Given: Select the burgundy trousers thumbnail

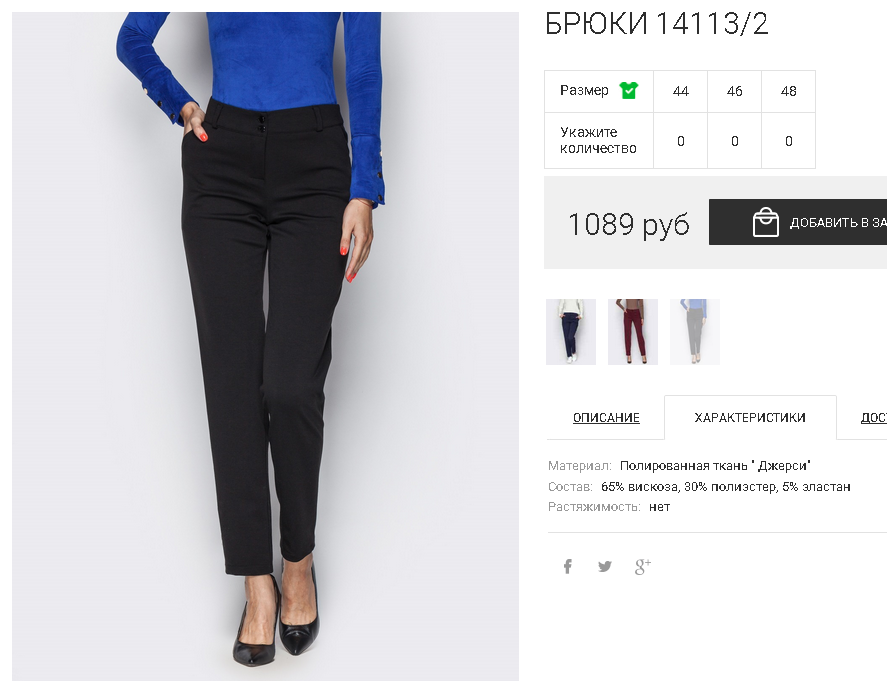Looking at the screenshot, I should point(633,332).
